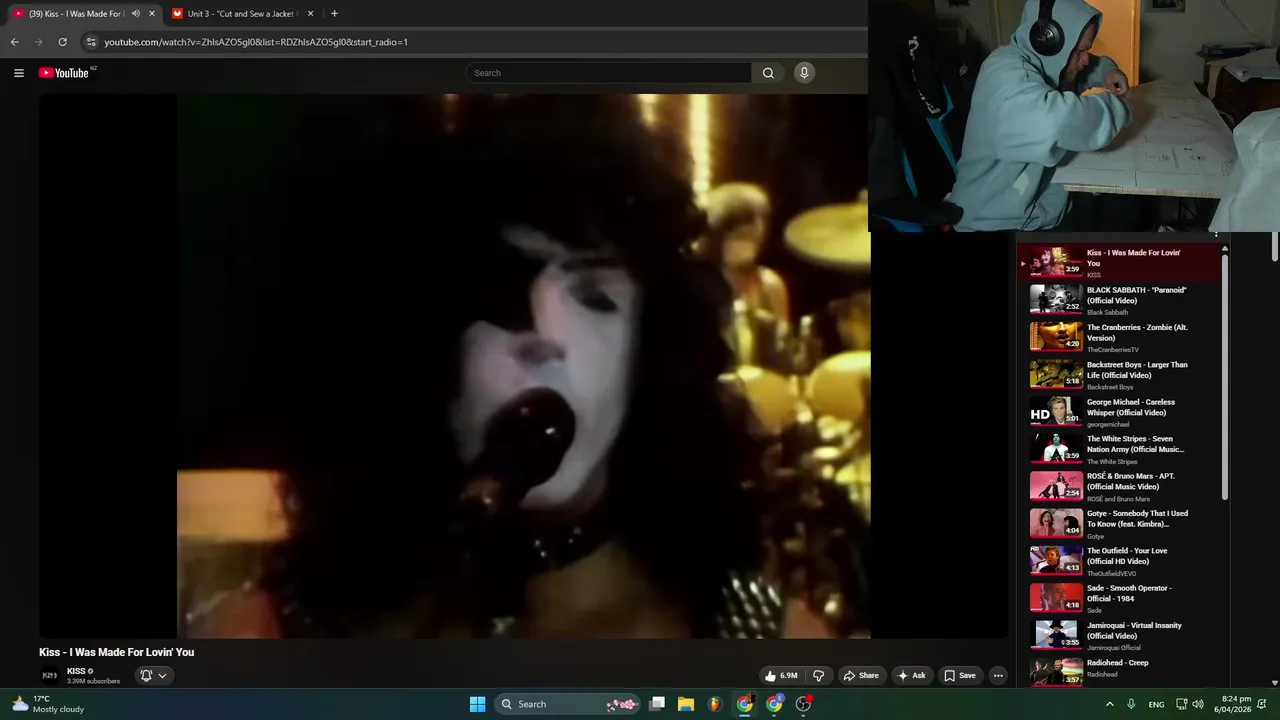The width and height of the screenshot is (1280, 720).
Task: Open the KISS channel avatar
Action: click(x=50, y=676)
